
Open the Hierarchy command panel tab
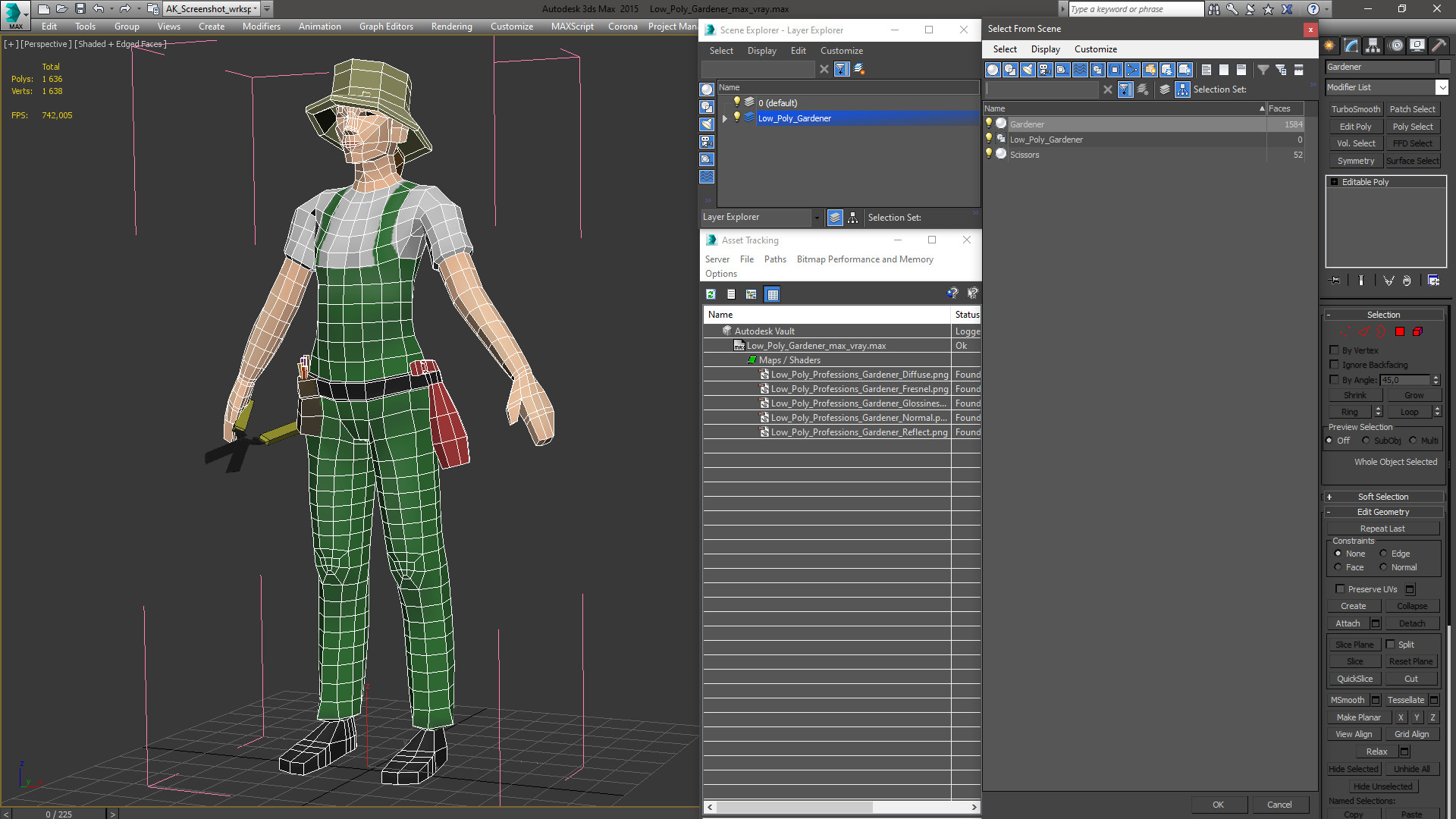coord(1373,45)
